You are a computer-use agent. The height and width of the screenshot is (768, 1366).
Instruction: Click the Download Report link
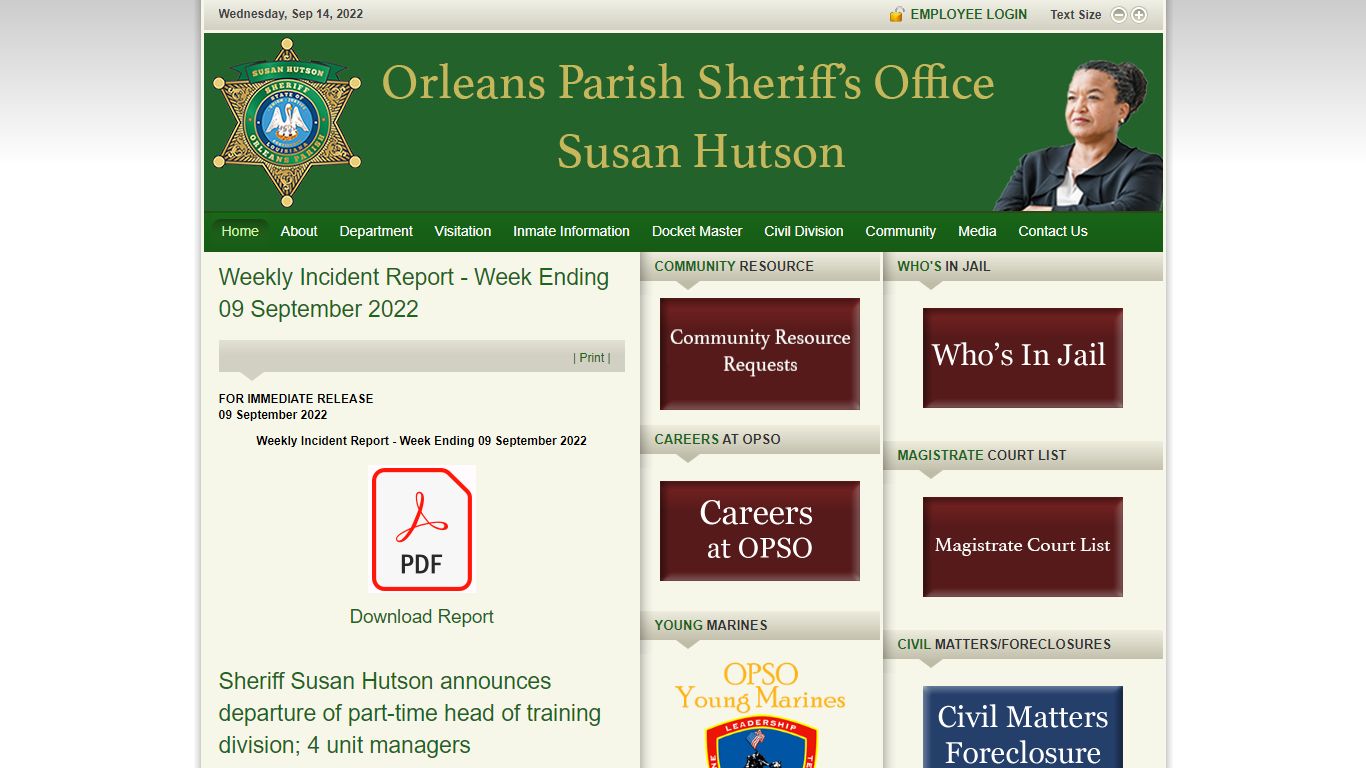tap(422, 617)
